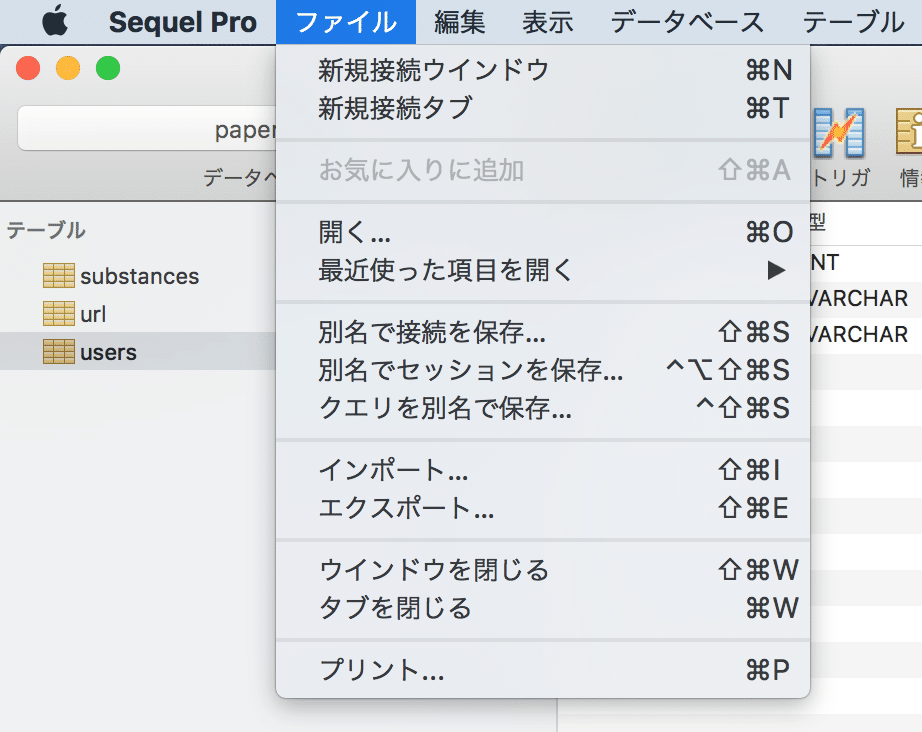Open the database selector dropdown
Image resolution: width=922 pixels, height=732 pixels.
pyautogui.click(x=147, y=129)
